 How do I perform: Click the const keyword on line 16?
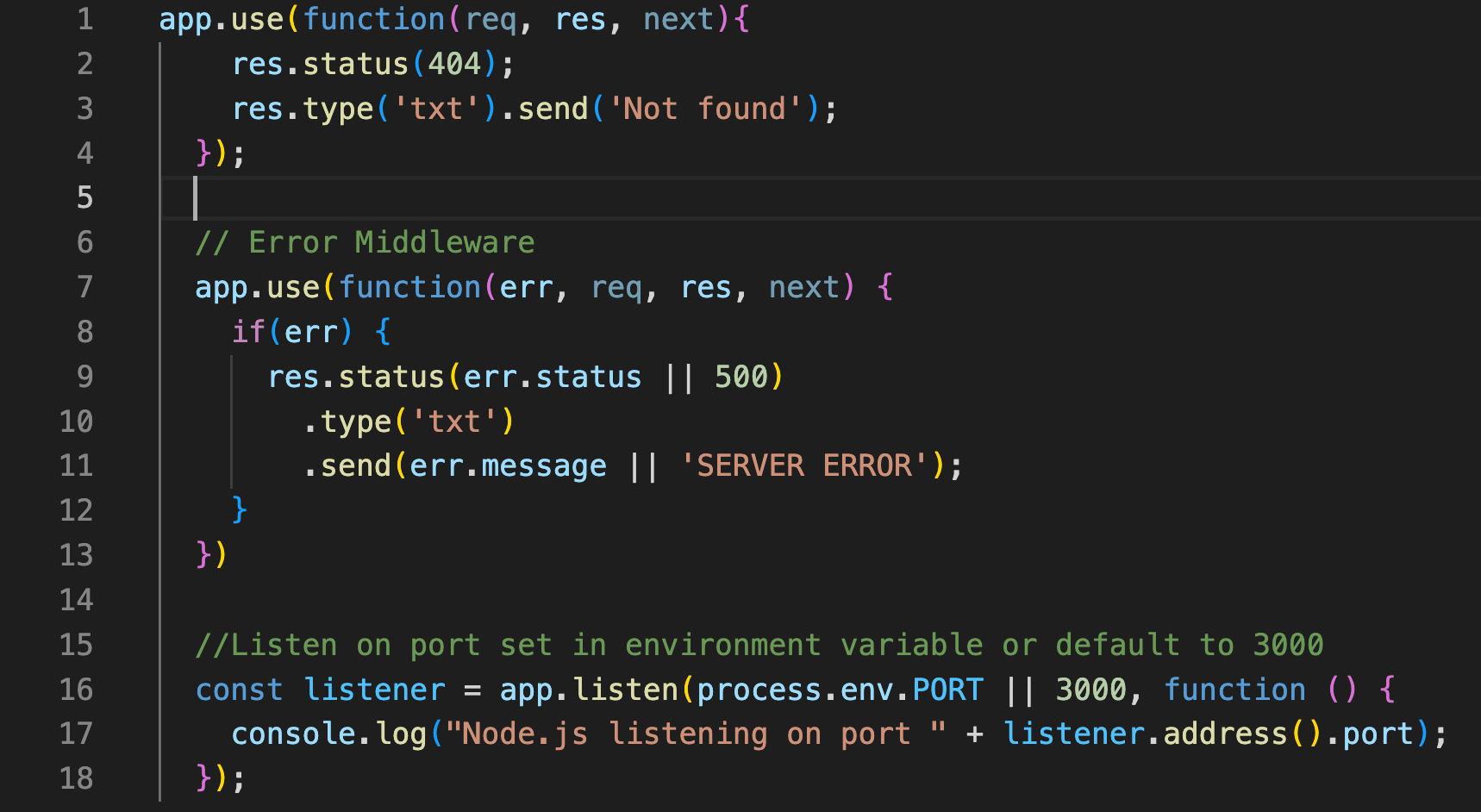click(239, 690)
